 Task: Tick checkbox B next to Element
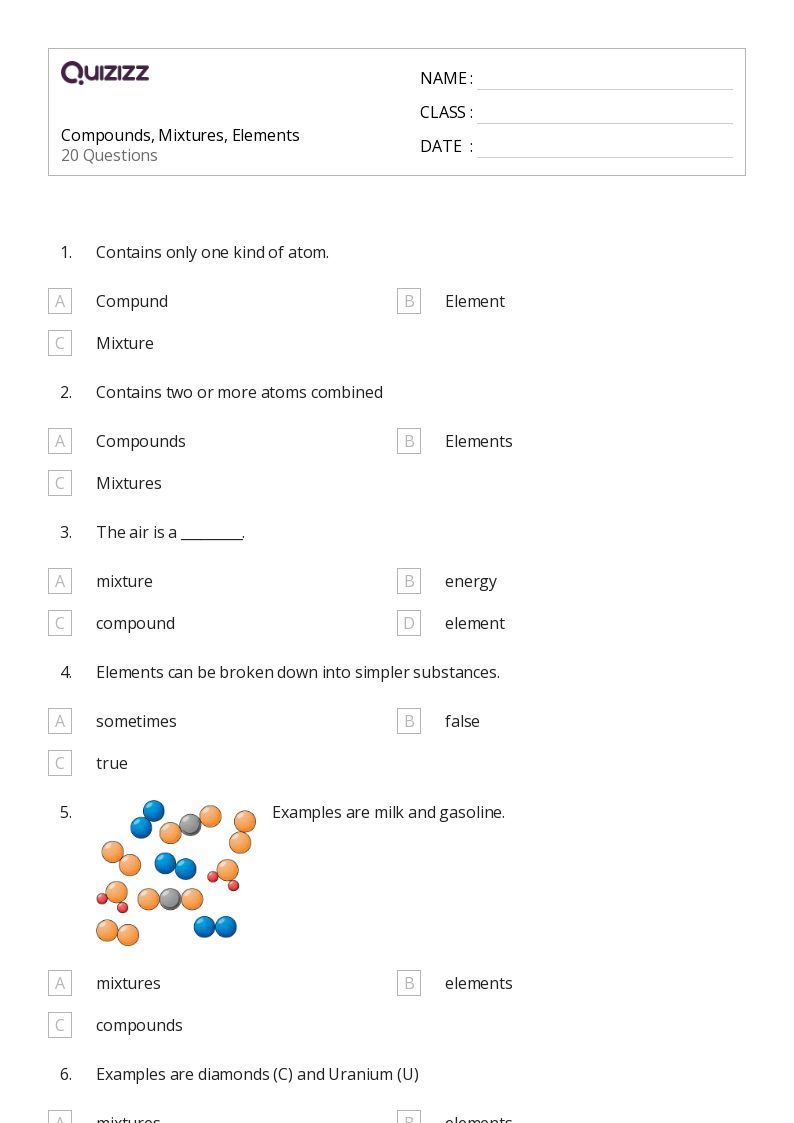tap(409, 302)
